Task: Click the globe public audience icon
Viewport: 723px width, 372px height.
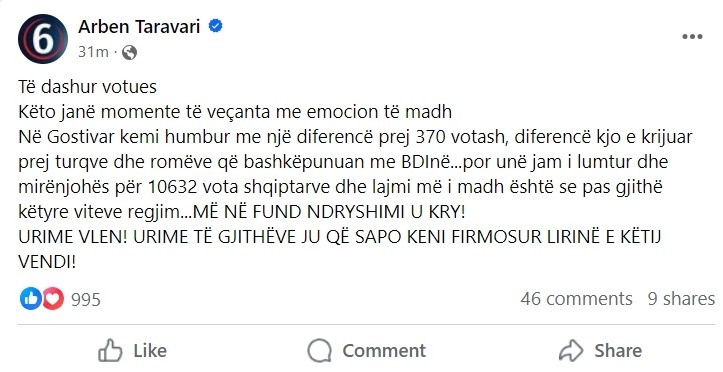Action: [130, 53]
